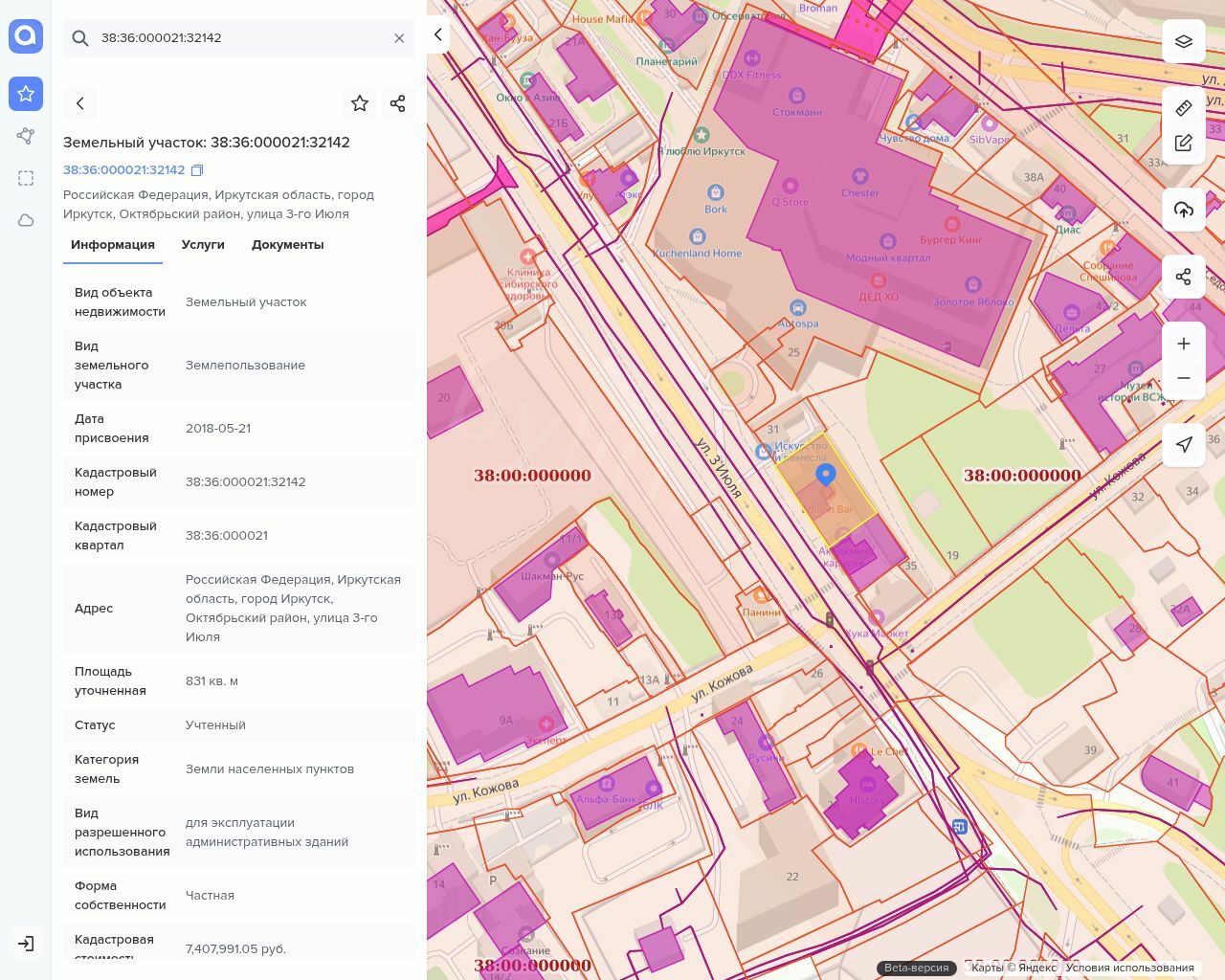Click the cadastral number search field

239,38
